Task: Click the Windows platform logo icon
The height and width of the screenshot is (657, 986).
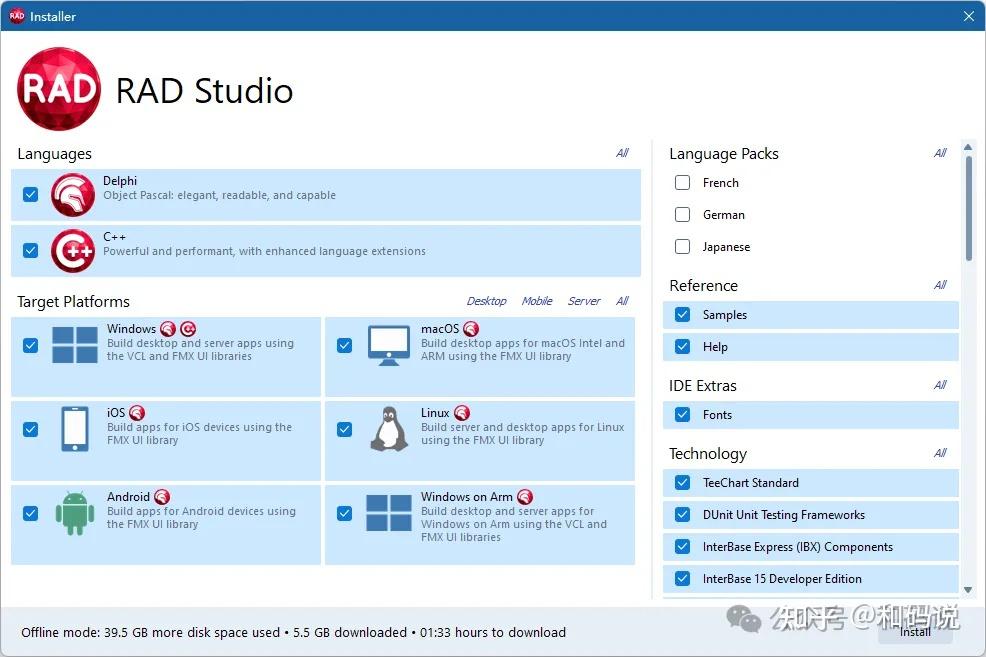Action: click(74, 345)
